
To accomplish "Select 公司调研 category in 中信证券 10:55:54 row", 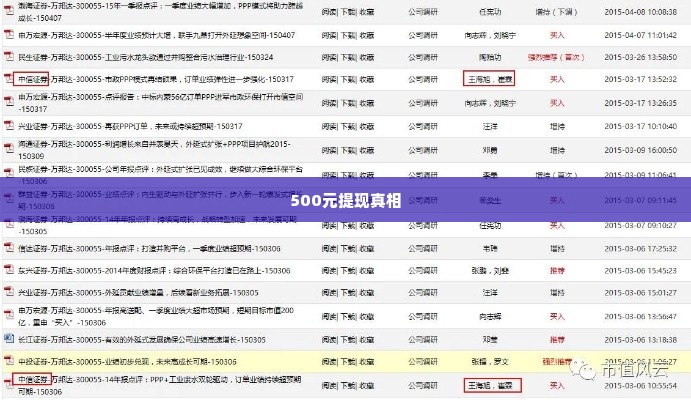I will point(423,385).
